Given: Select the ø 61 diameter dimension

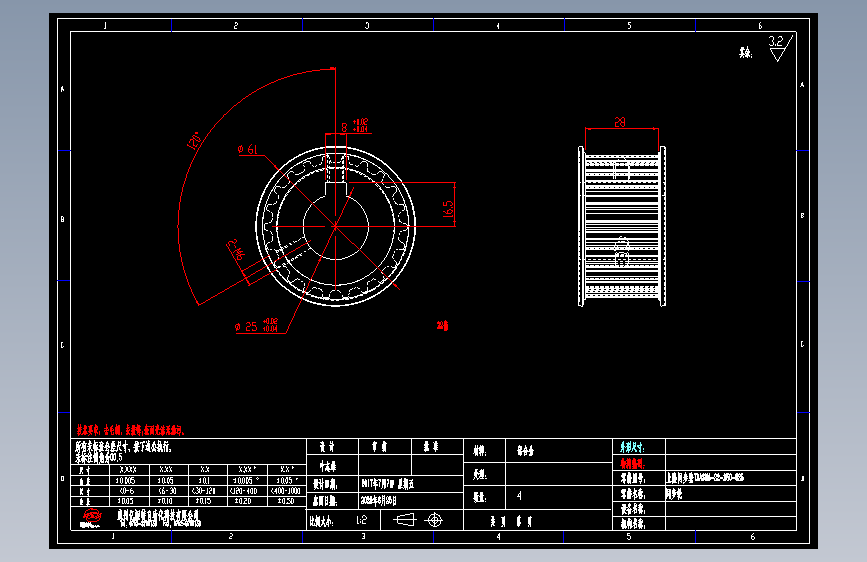Looking at the screenshot, I should click(248, 149).
